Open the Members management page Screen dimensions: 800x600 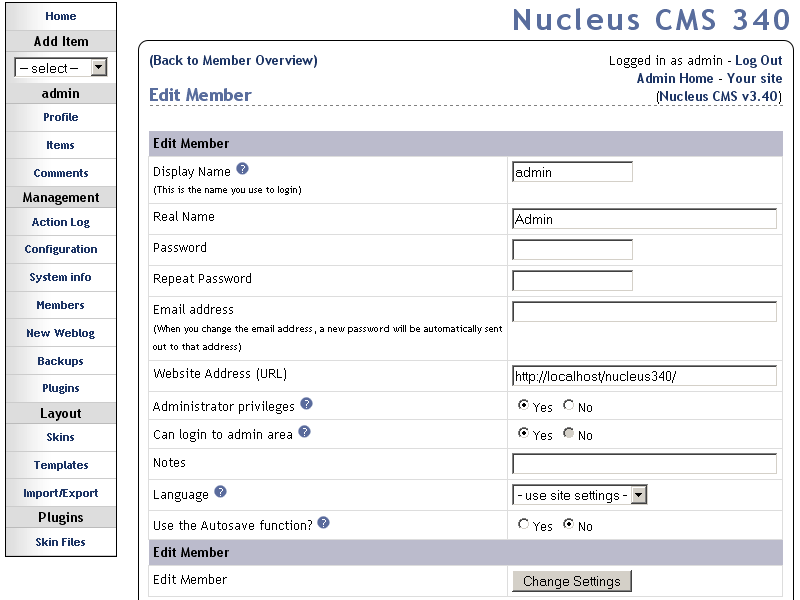[60, 305]
